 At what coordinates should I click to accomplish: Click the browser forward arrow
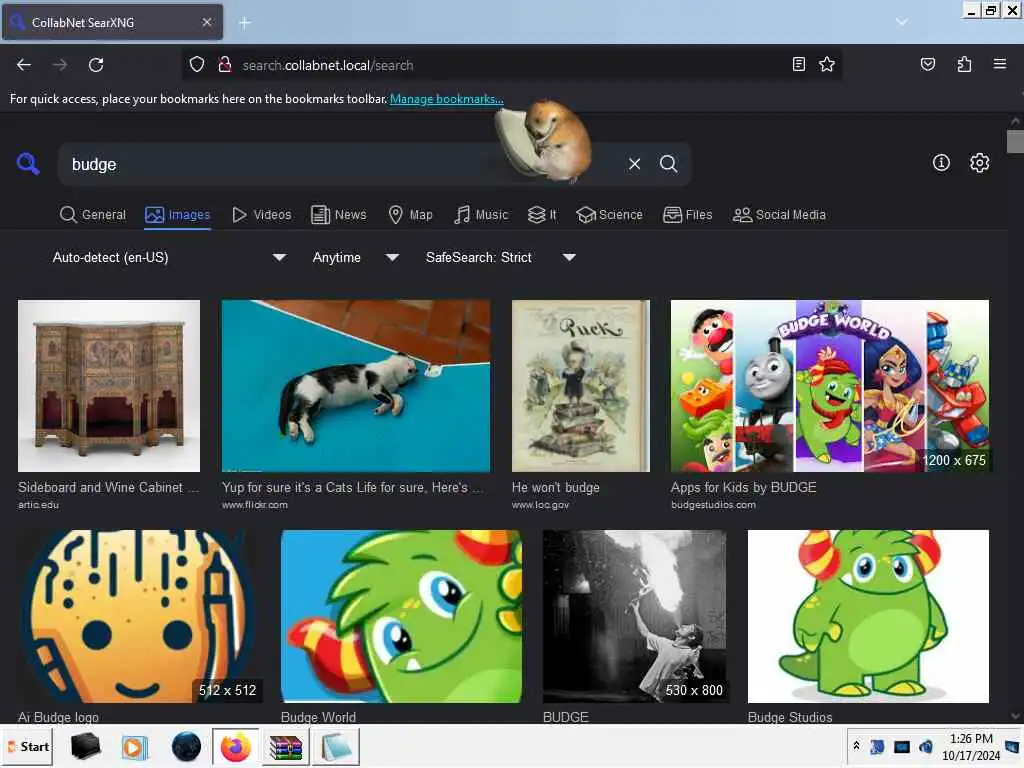click(60, 65)
